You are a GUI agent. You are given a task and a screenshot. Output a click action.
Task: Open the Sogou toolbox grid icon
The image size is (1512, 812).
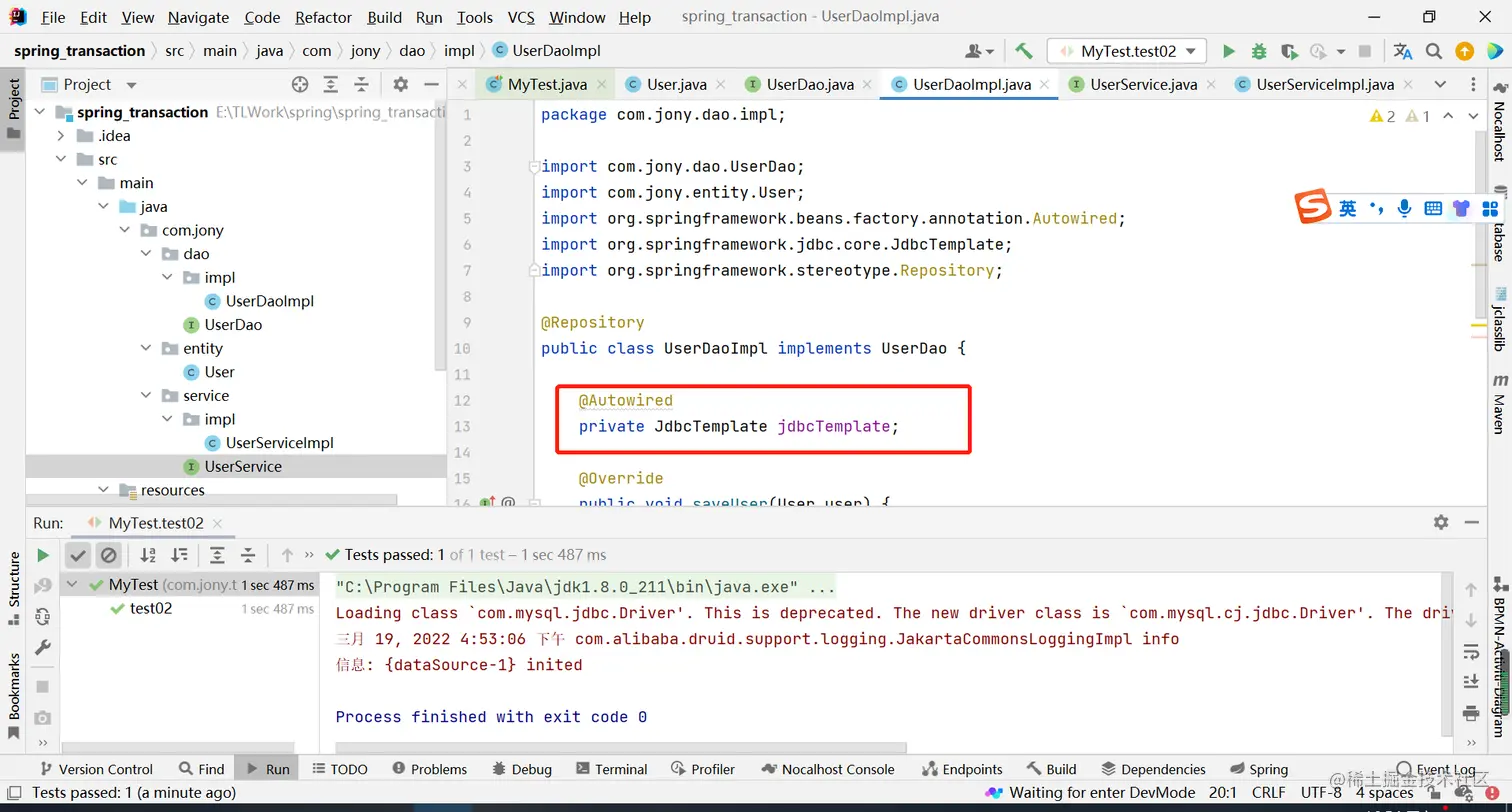point(1490,208)
